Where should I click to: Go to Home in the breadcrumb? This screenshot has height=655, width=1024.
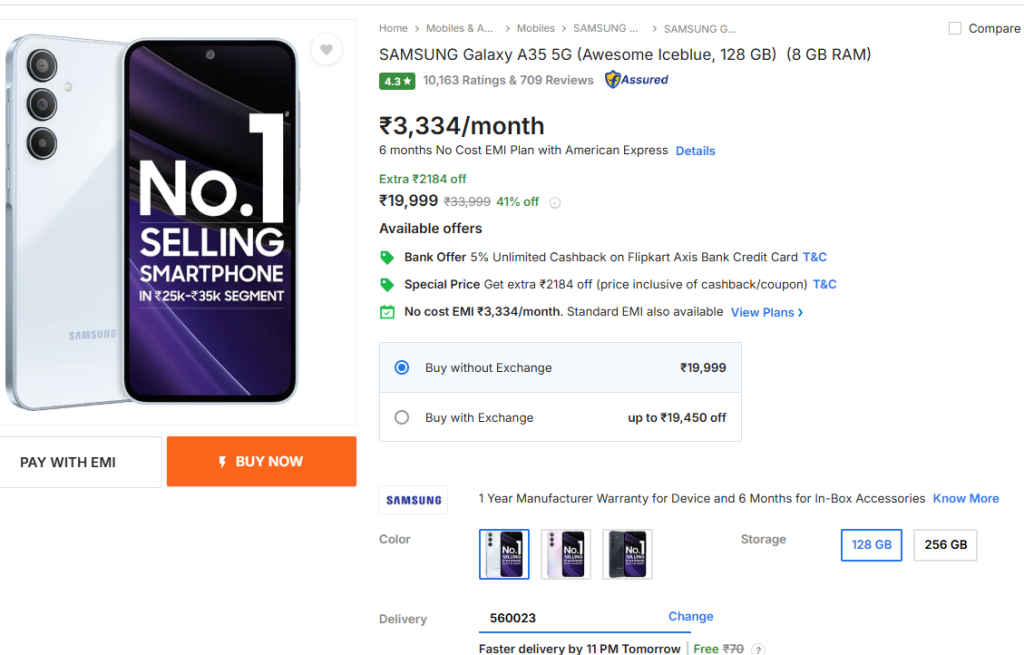[393, 28]
